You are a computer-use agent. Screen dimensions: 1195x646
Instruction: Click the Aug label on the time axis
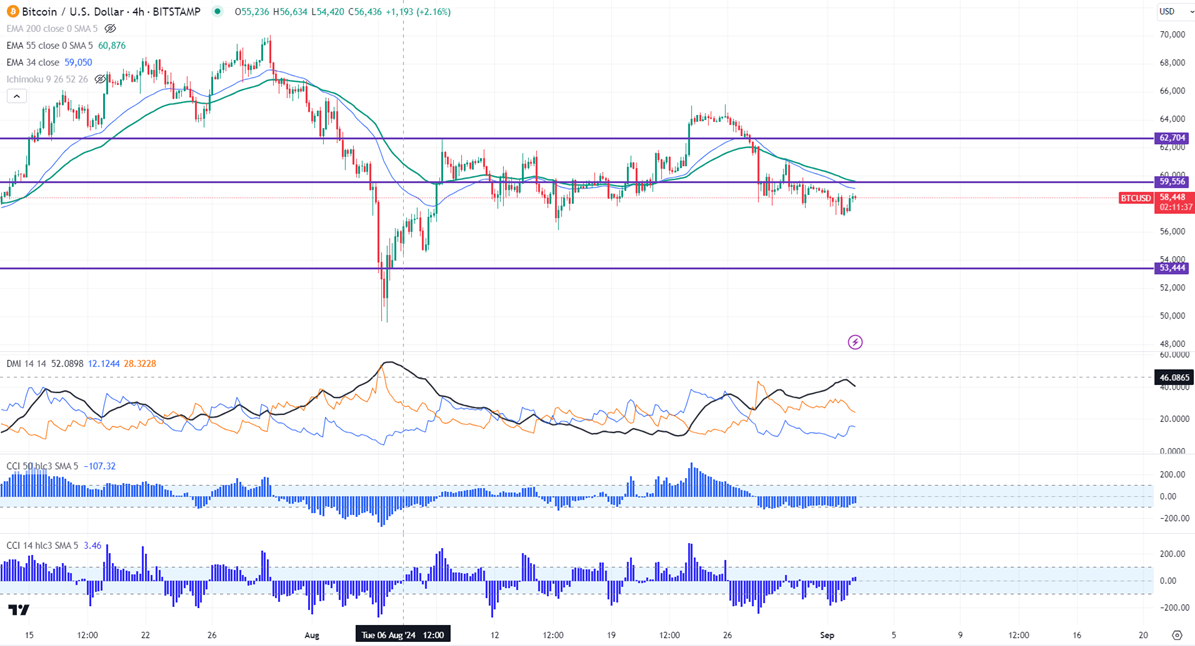click(x=311, y=635)
